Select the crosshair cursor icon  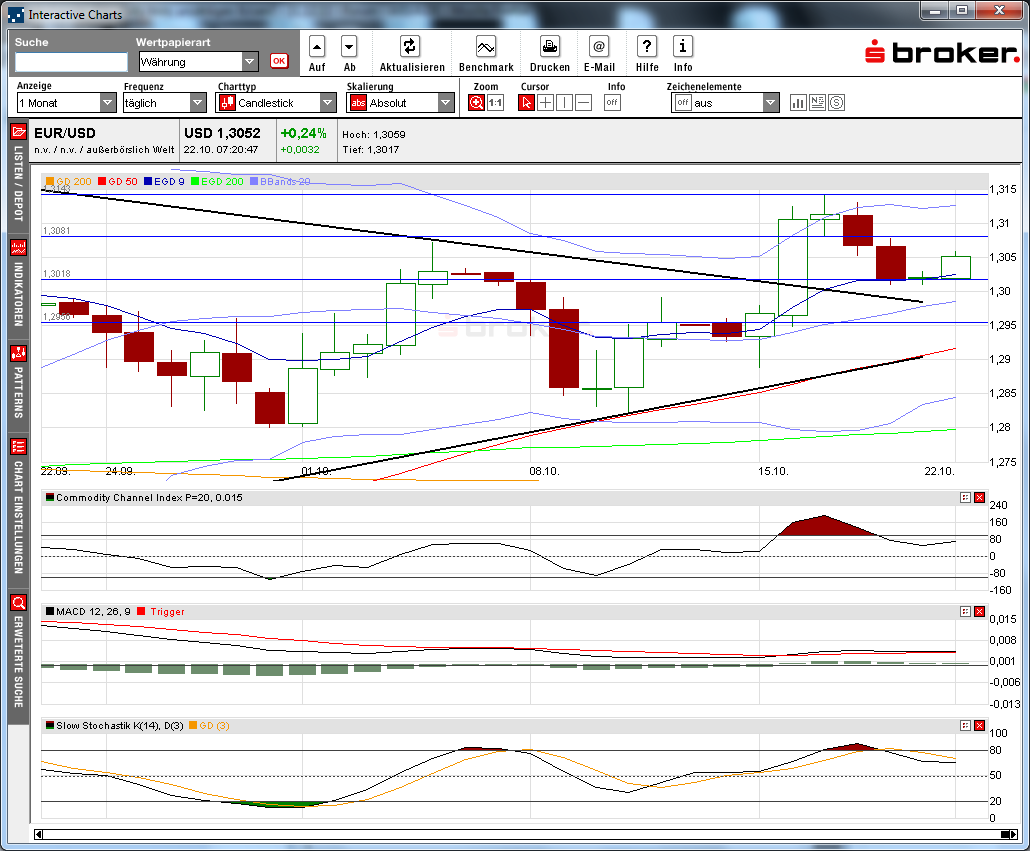click(x=545, y=103)
